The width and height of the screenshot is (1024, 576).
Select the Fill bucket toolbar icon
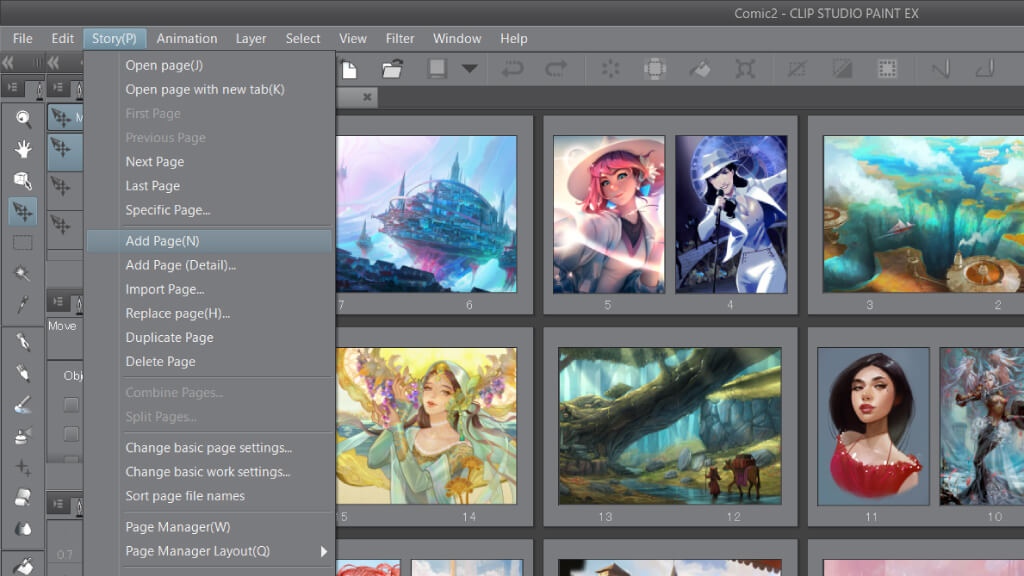click(700, 69)
